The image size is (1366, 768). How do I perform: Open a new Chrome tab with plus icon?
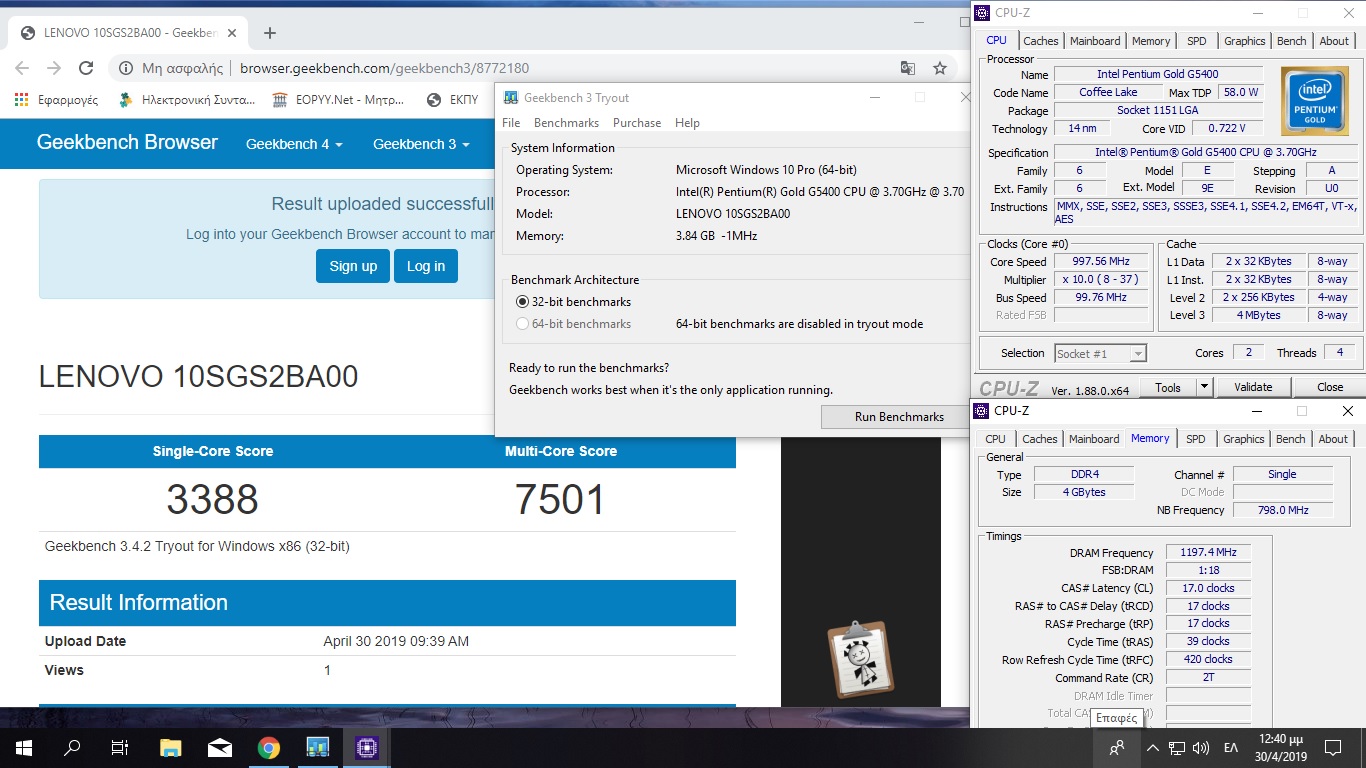[x=270, y=33]
